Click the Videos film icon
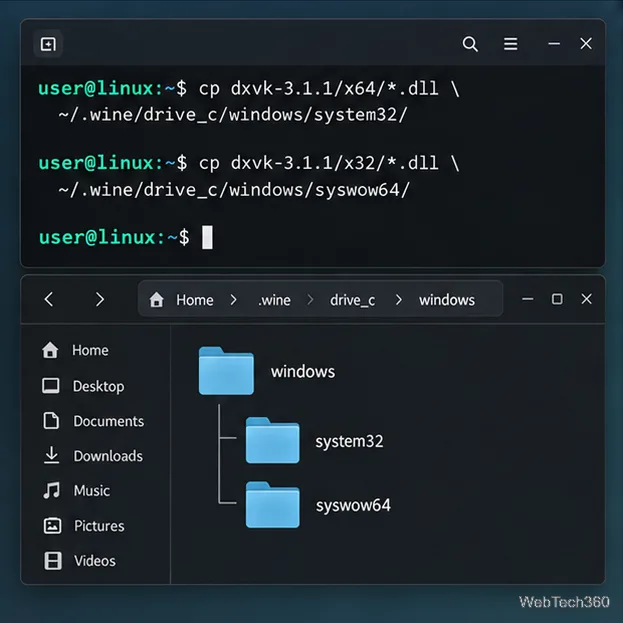This screenshot has width=623, height=623. (52, 561)
